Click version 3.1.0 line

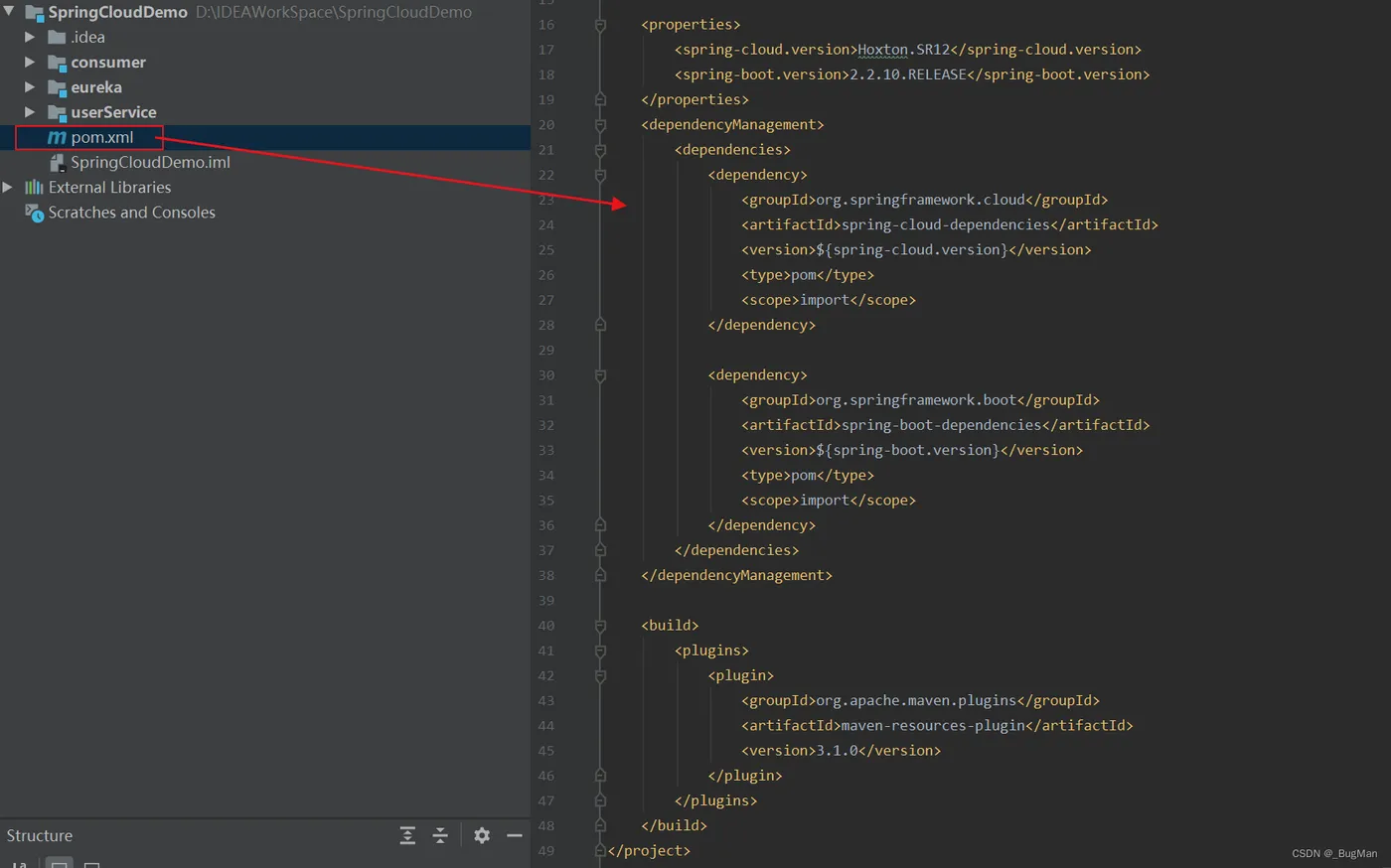pos(841,751)
